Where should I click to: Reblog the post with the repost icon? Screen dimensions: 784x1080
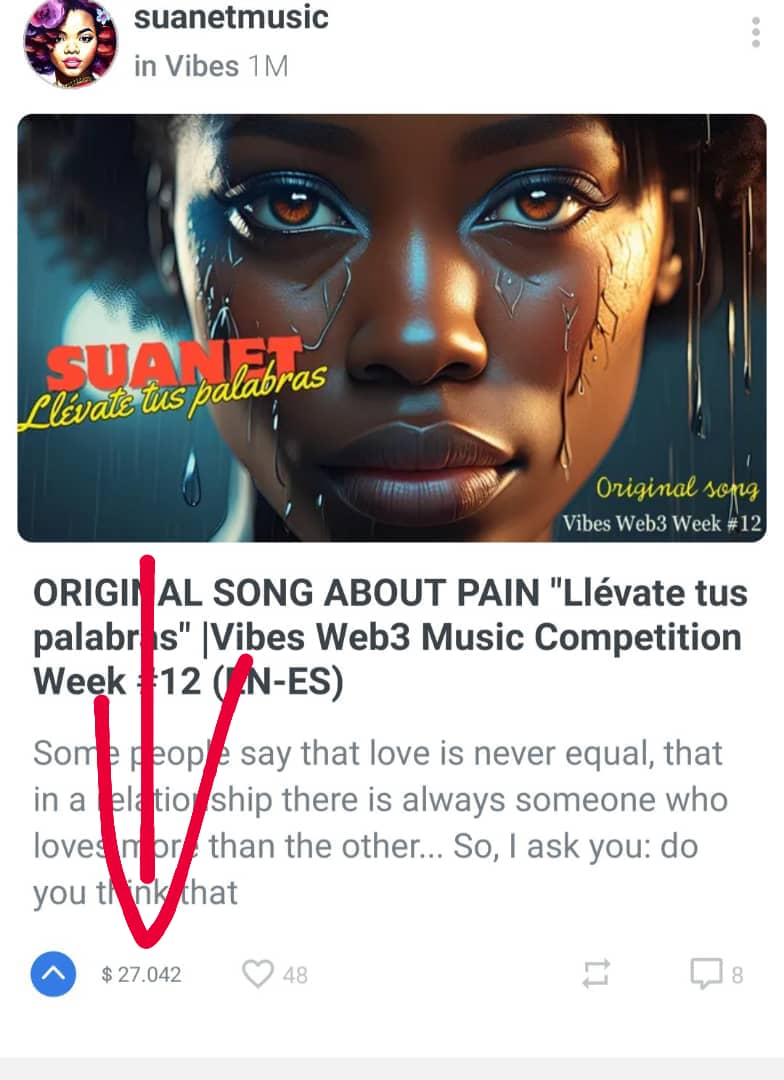tap(596, 974)
